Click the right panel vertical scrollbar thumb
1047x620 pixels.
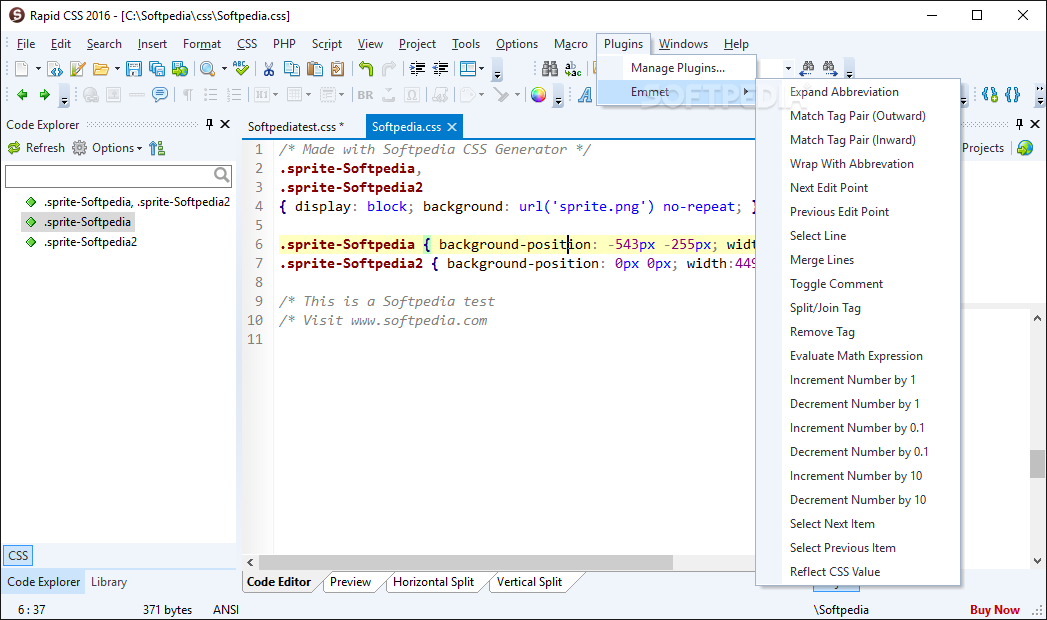[1036, 464]
